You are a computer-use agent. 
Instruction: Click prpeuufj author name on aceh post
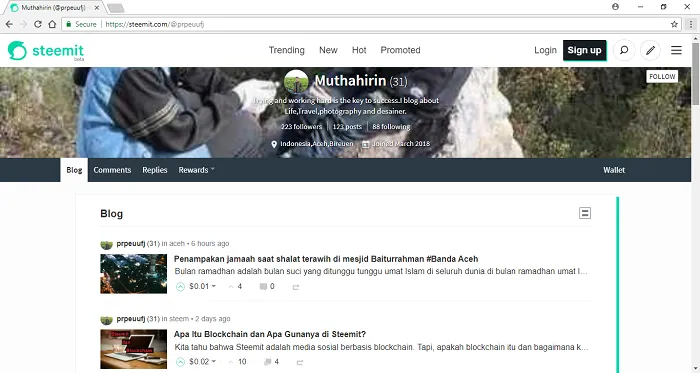pyautogui.click(x=131, y=244)
